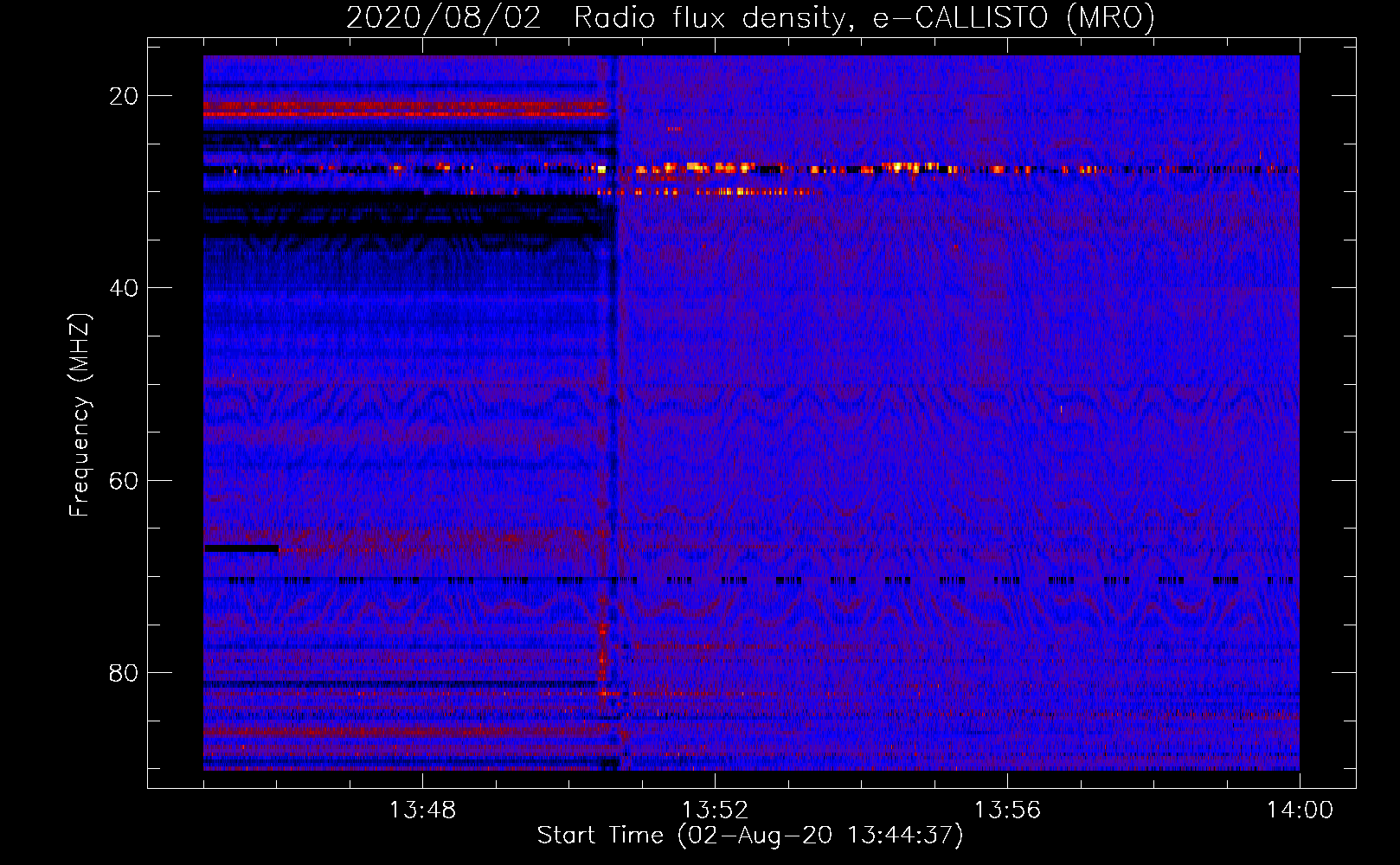Click the 14:00 time tick label

point(1300,811)
